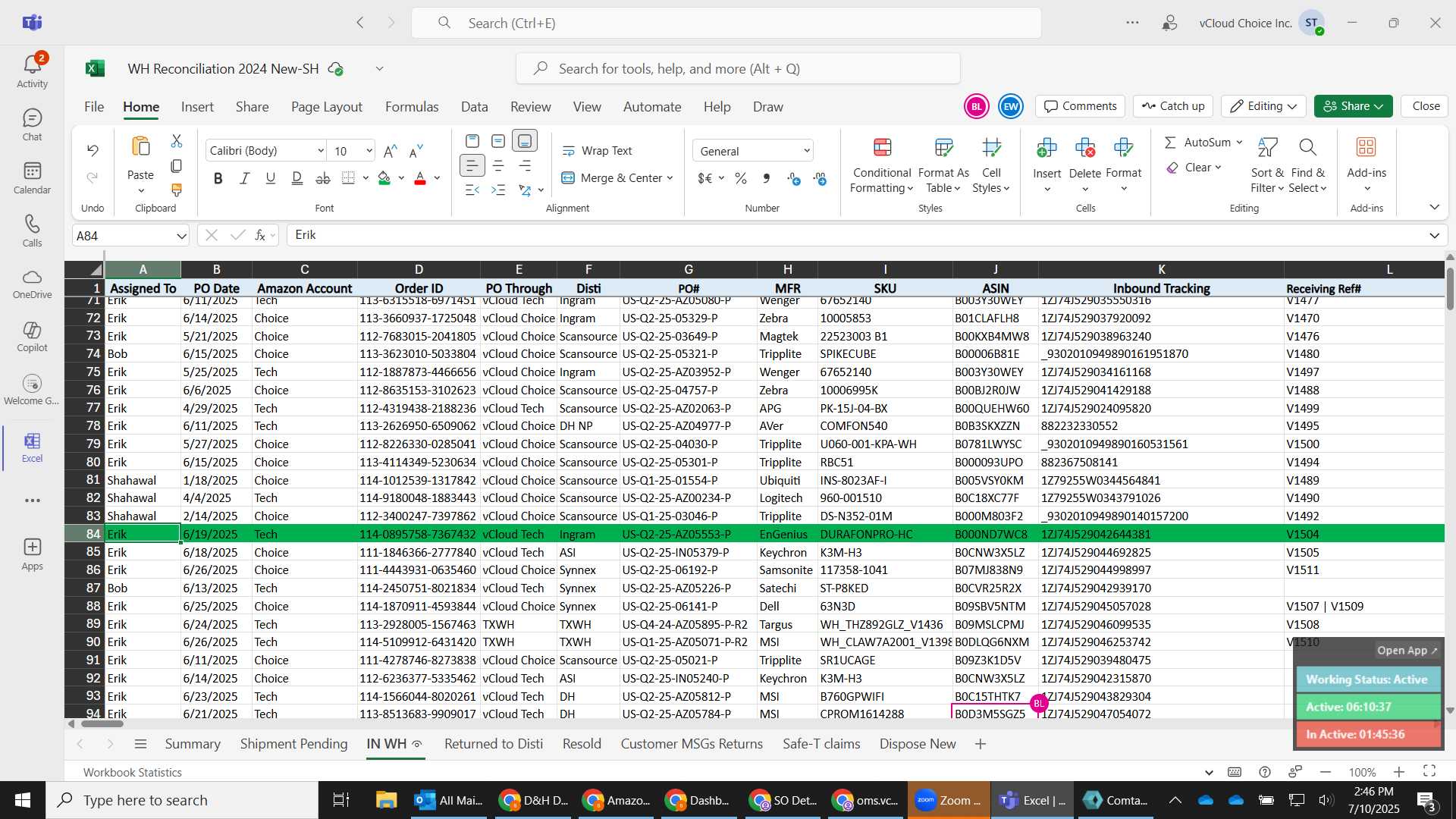Apply the red font color swatch

(420, 178)
